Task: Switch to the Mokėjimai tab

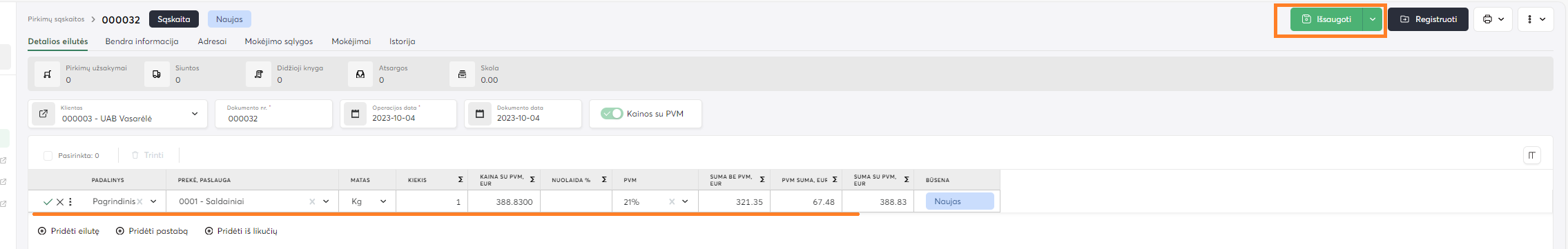Action: (351, 41)
